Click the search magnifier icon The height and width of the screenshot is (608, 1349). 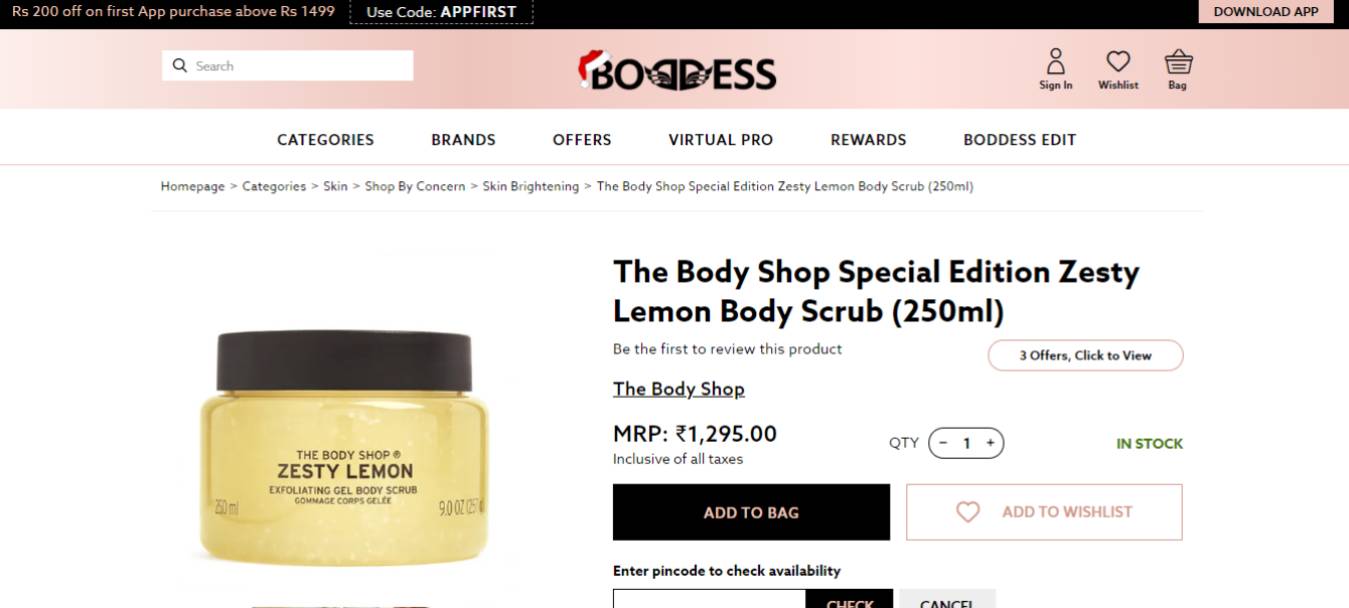180,66
